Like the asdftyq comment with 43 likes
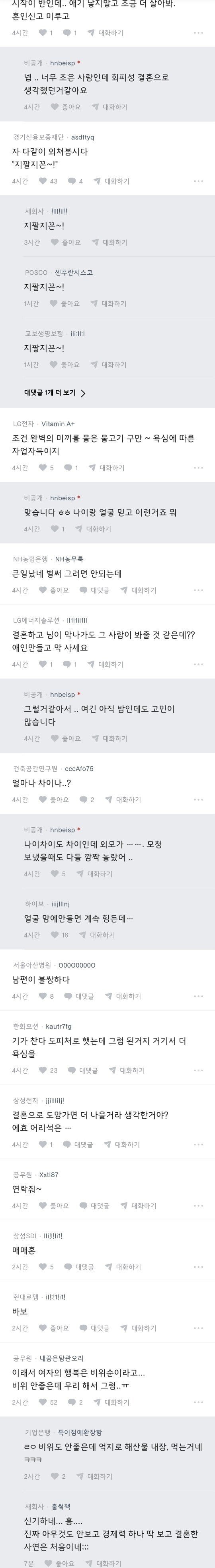Image resolution: width=215 pixels, height=1568 pixels. 48,181
